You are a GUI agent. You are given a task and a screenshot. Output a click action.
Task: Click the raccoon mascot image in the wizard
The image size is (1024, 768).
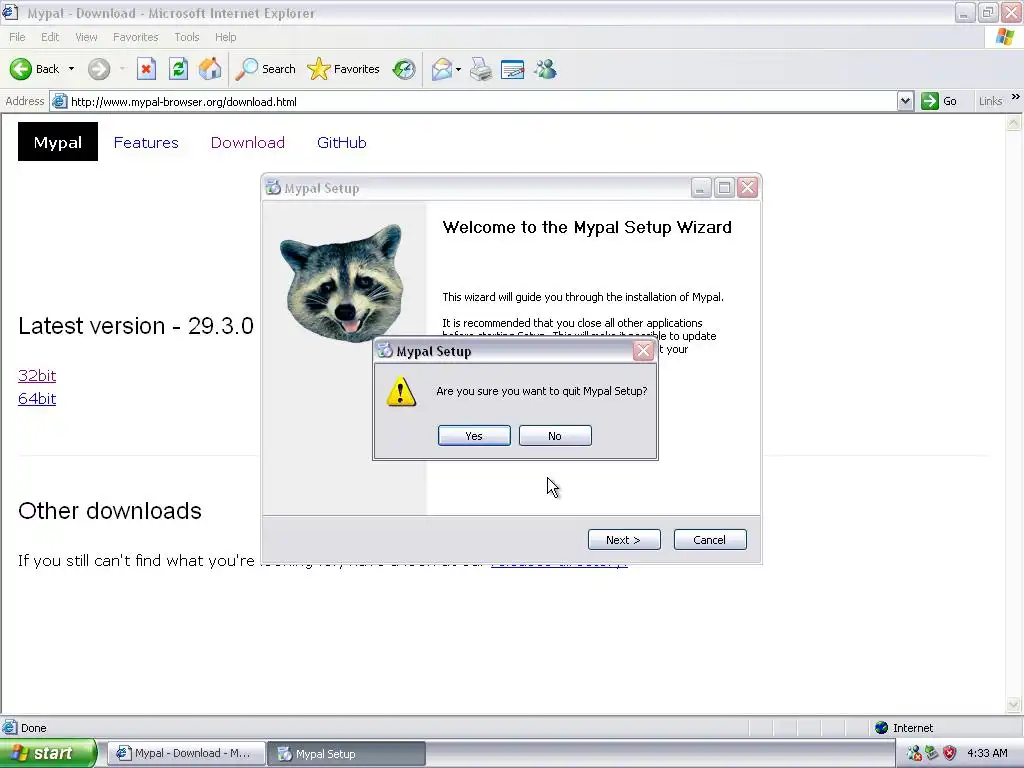[343, 283]
